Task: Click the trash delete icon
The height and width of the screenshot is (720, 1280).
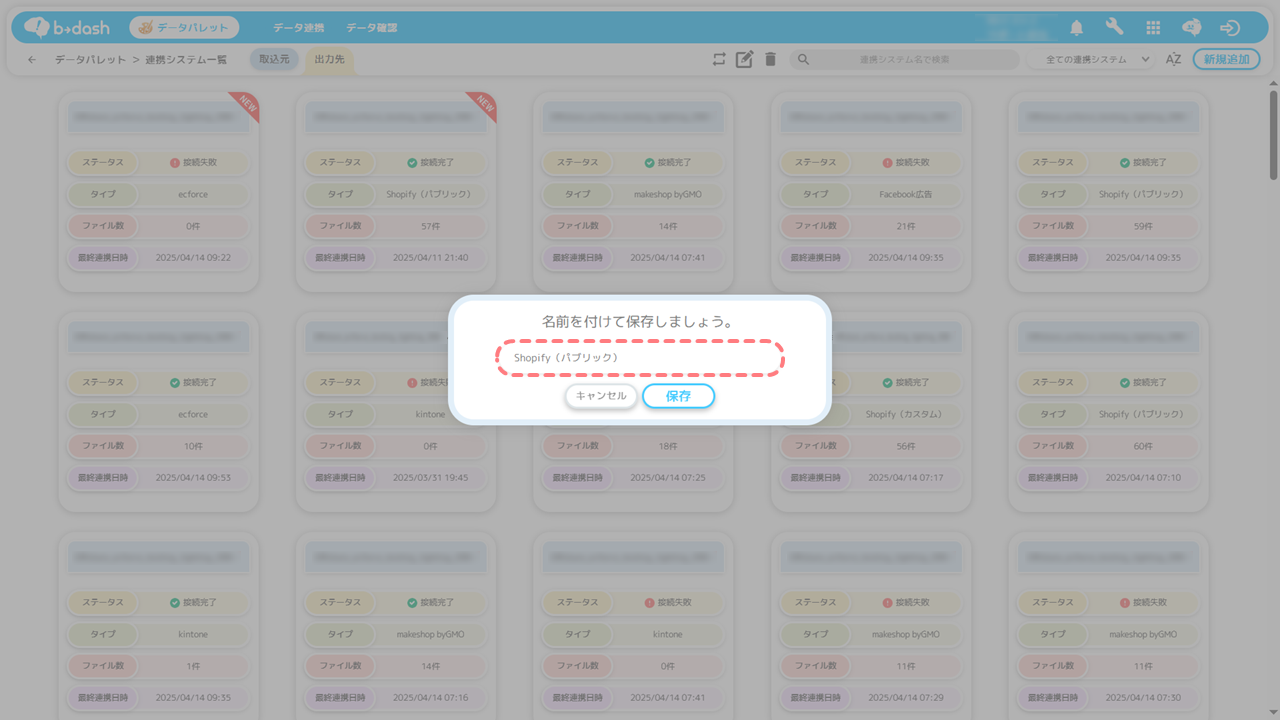Action: tap(770, 59)
